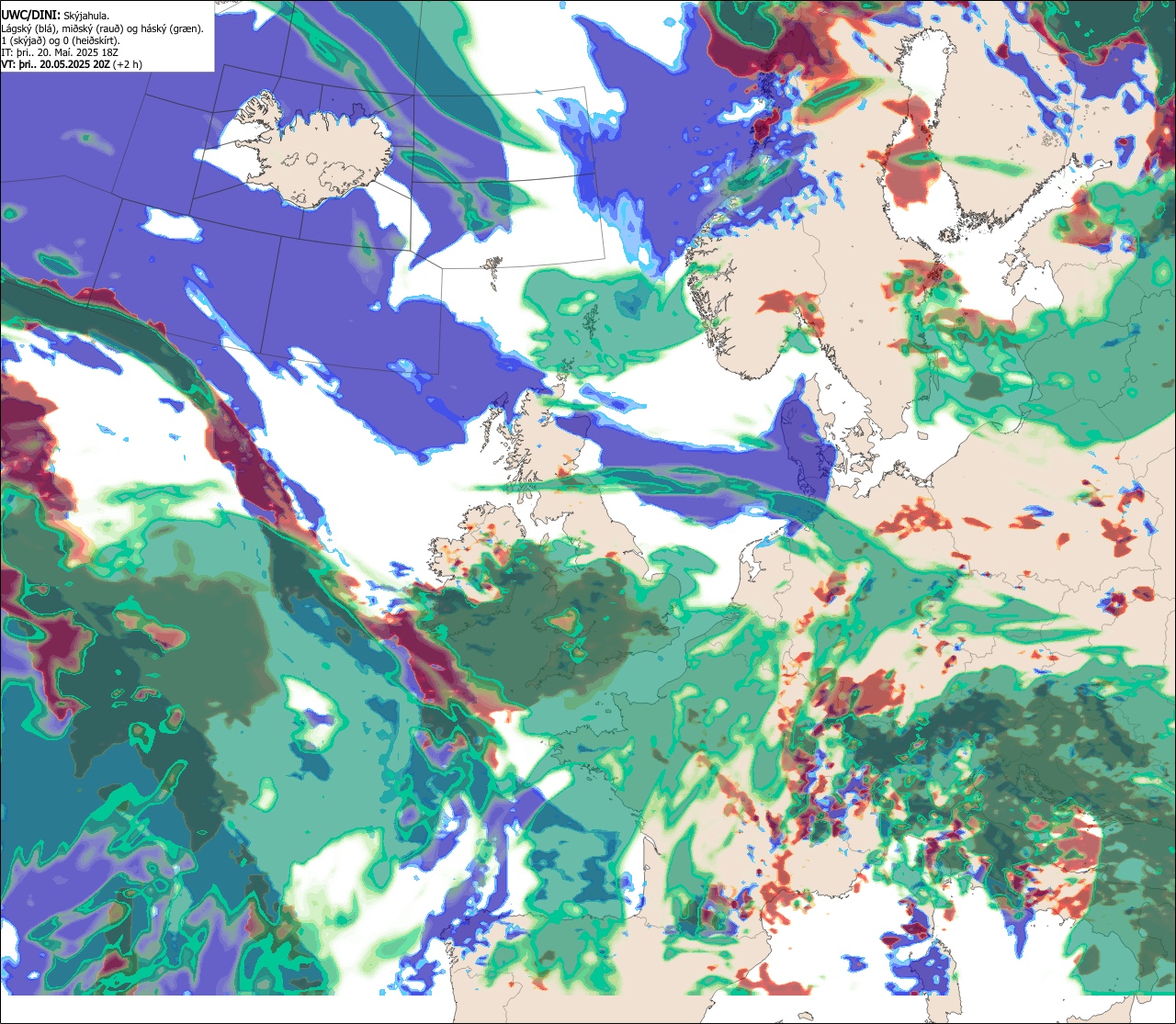This screenshot has height=1024, width=1176.
Task: Click the legend line '1 (skýjað) og 0 (heiðskírt).'
Action: [60, 40]
